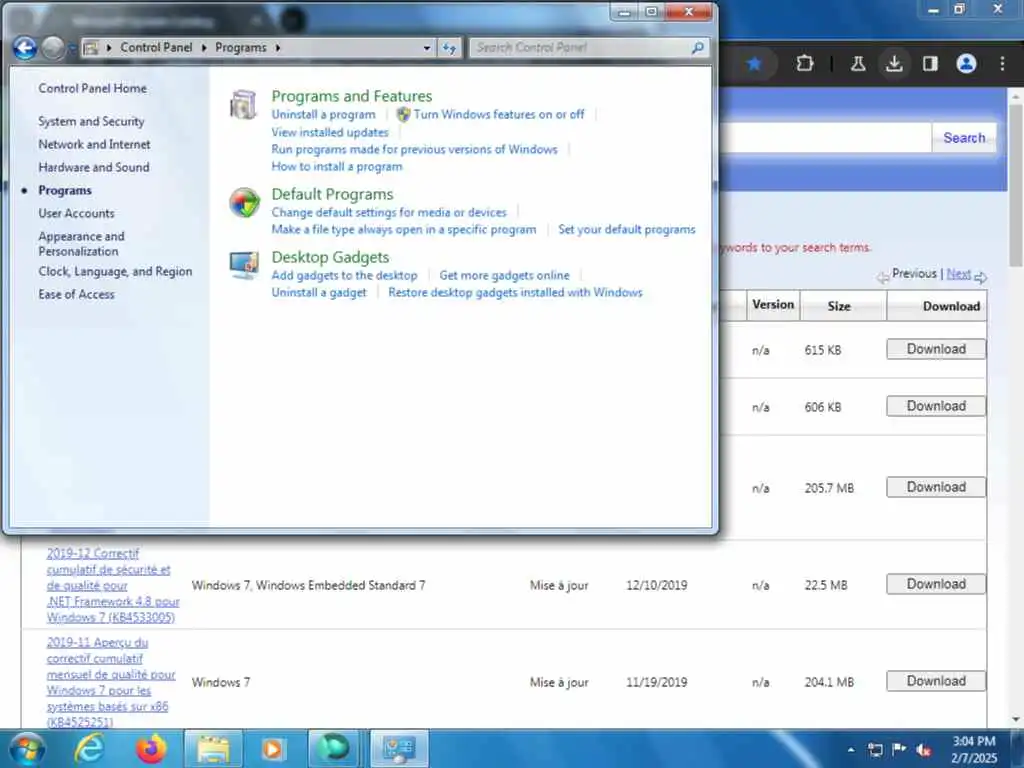
Task: Click the Next link in catalog pagination
Action: pyautogui.click(x=959, y=274)
